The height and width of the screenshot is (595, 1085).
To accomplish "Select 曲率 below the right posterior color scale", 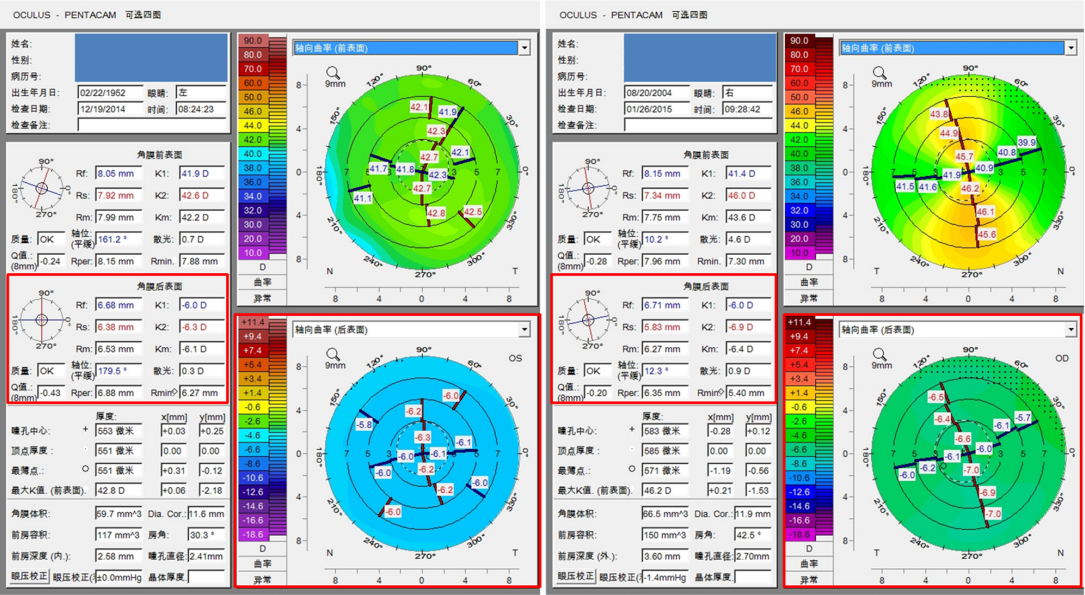I will coord(799,564).
